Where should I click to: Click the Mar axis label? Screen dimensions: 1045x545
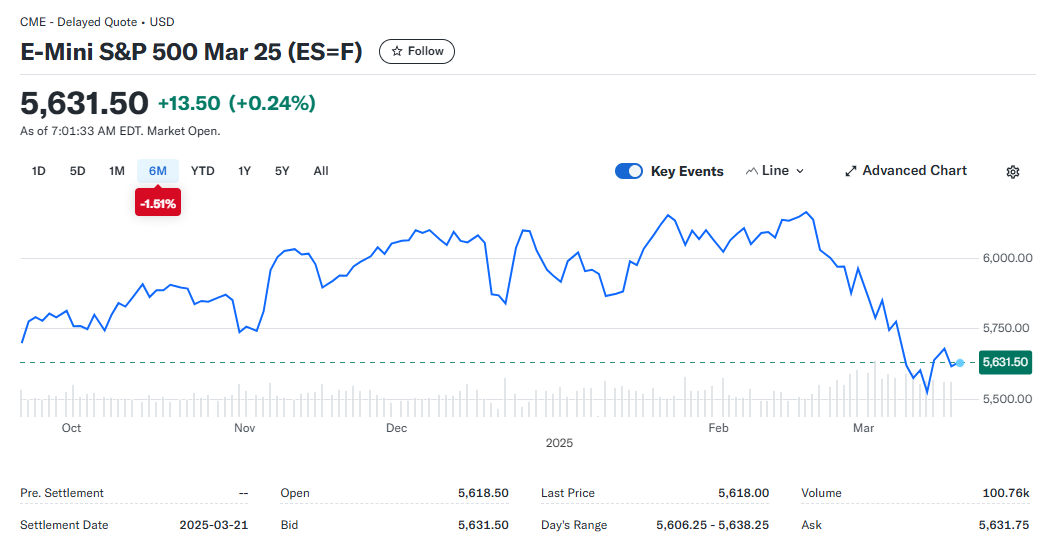[864, 428]
